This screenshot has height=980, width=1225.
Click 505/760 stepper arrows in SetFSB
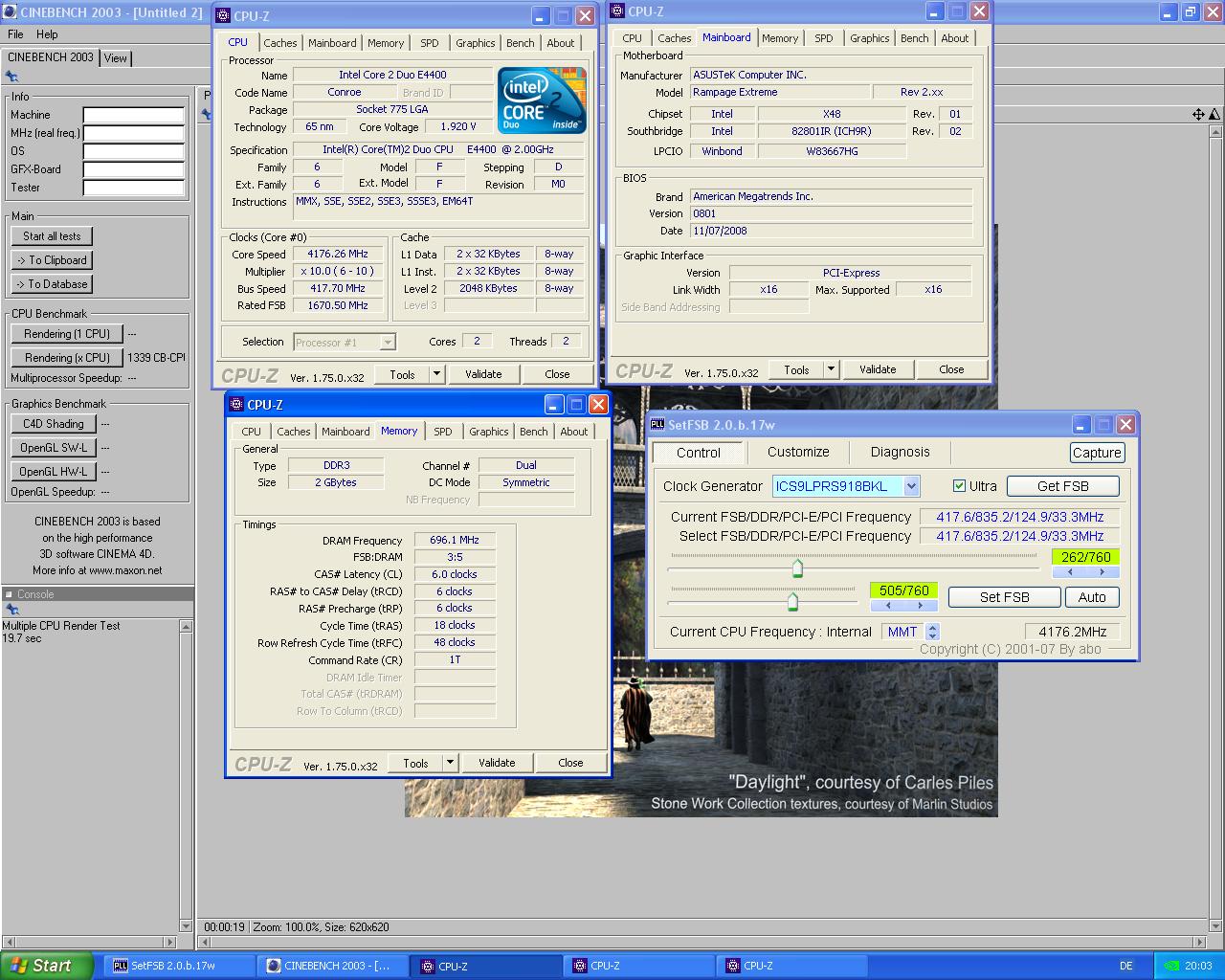click(x=903, y=606)
